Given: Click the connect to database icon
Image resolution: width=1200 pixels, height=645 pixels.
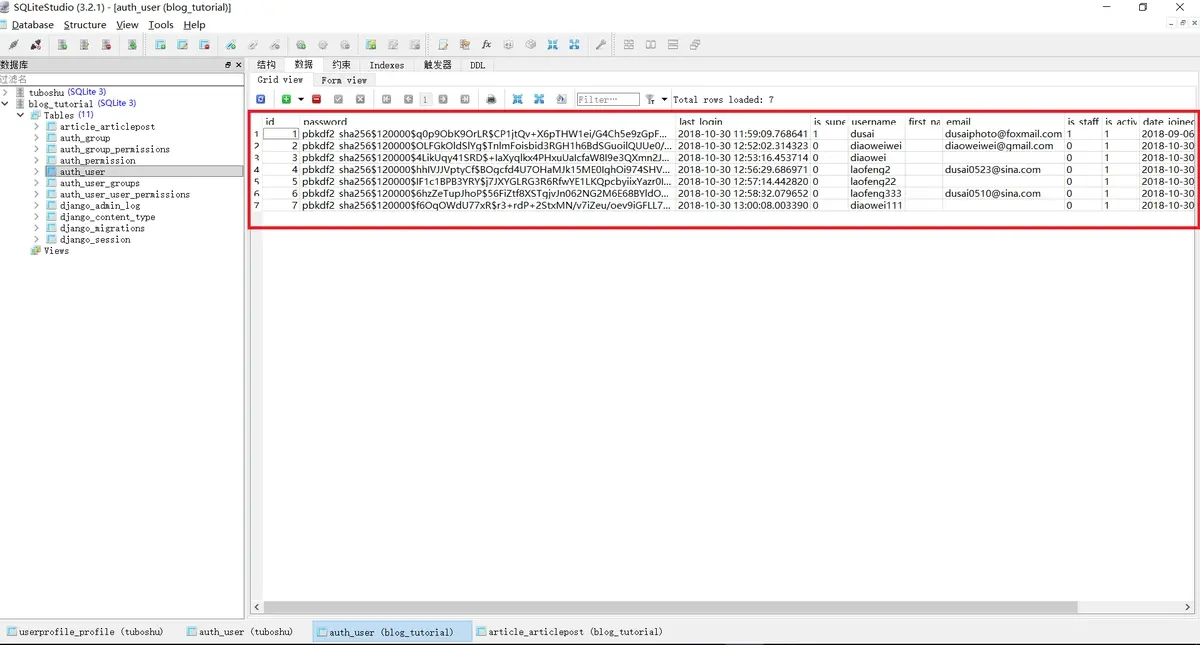Looking at the screenshot, I should pyautogui.click(x=14, y=45).
